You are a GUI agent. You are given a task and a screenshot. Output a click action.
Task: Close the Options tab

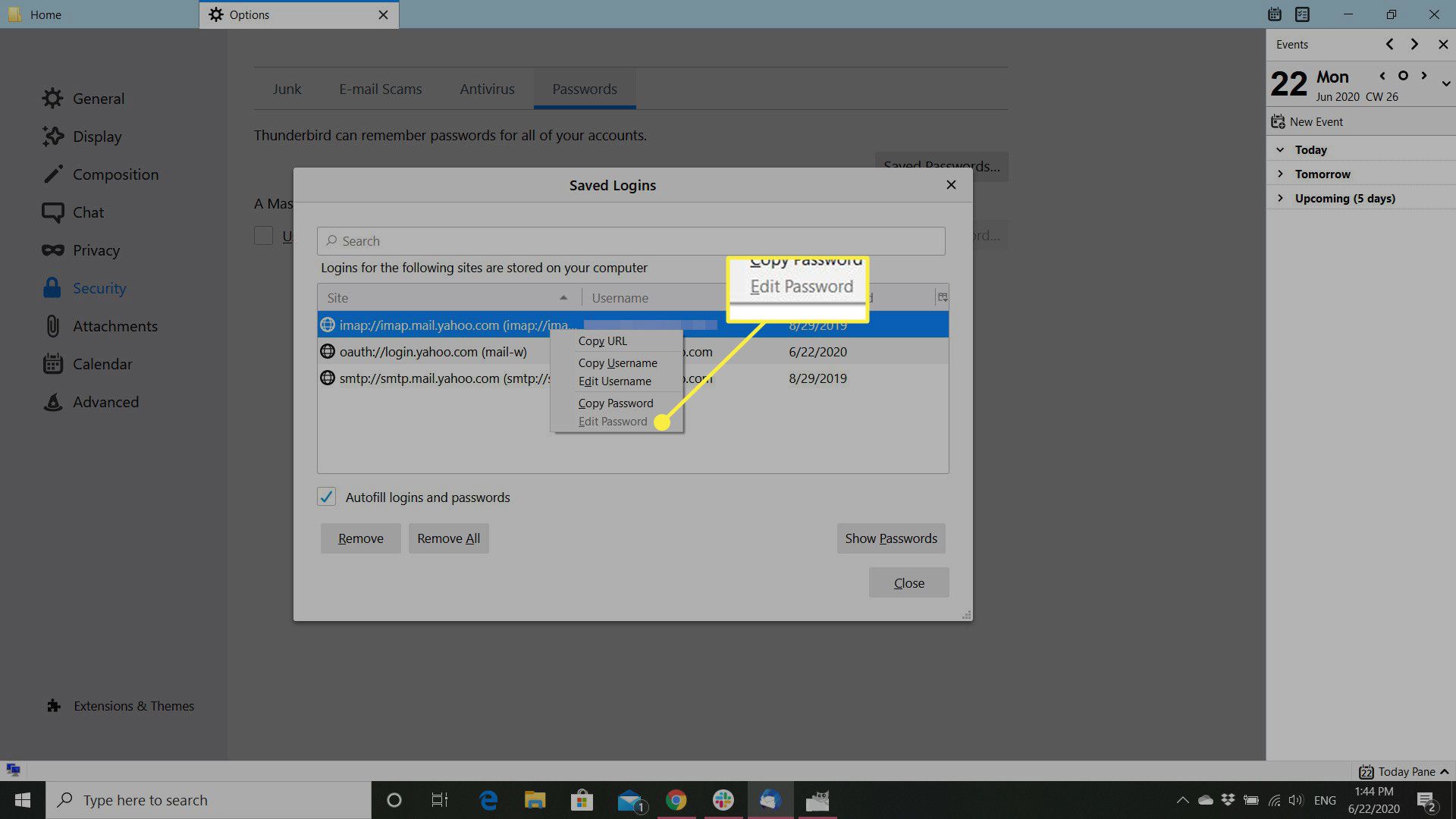383,14
